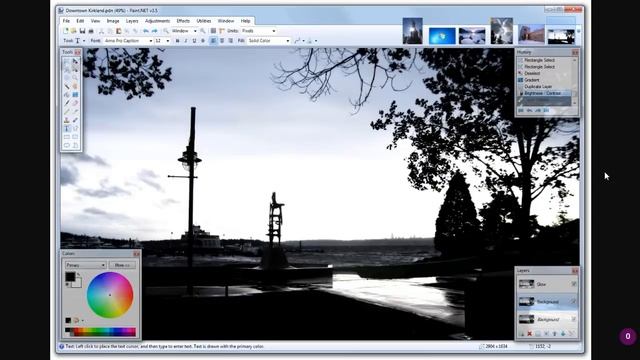
Task: Select the Color Picker tool
Action: [76, 111]
